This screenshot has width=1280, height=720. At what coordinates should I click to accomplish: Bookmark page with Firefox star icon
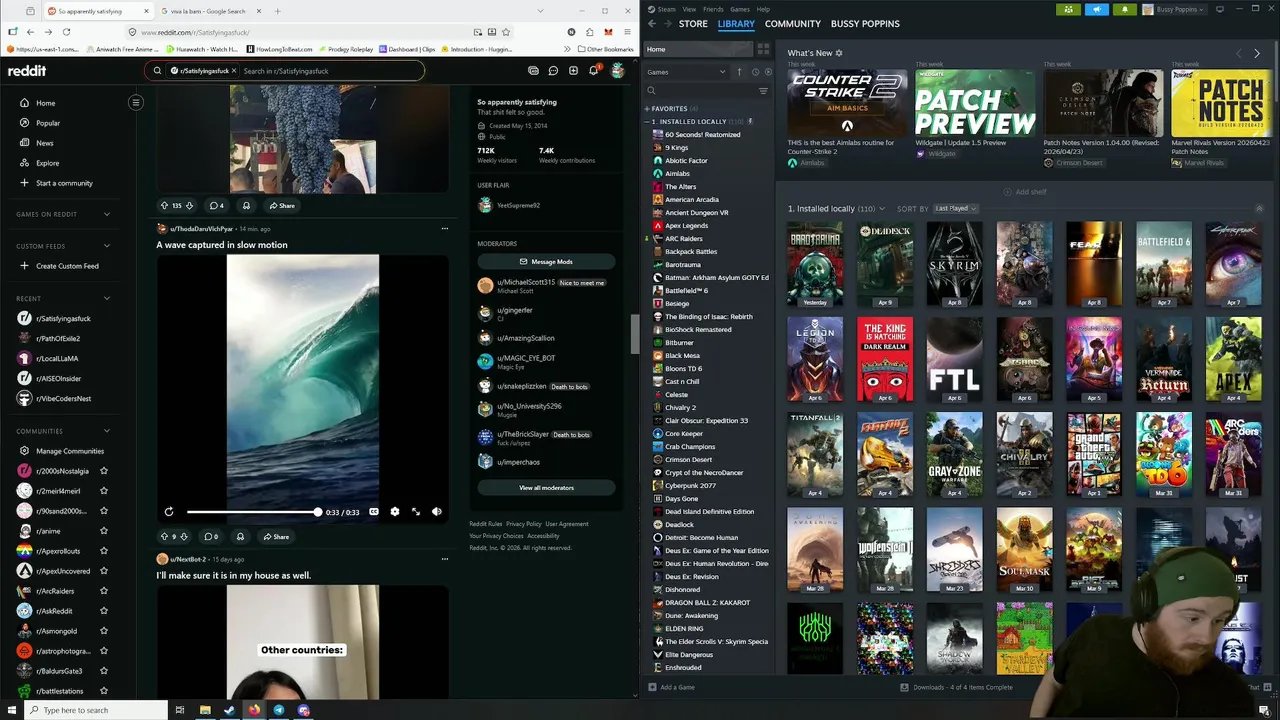(x=506, y=32)
